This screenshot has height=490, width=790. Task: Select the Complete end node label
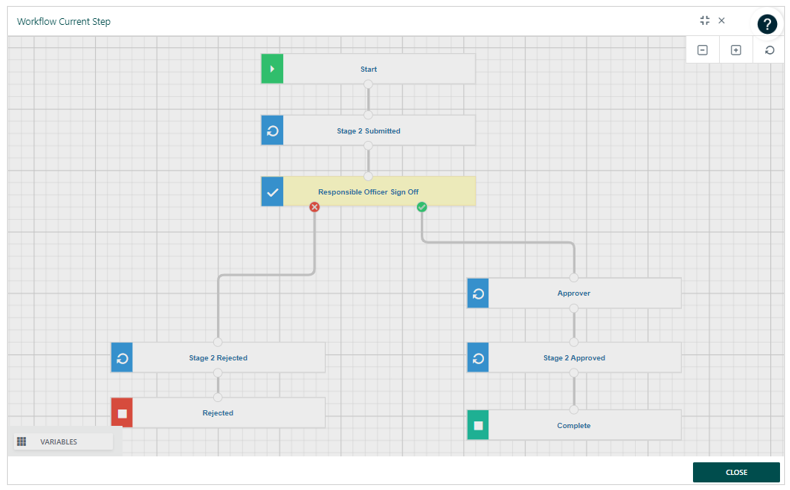pyautogui.click(x=573, y=426)
